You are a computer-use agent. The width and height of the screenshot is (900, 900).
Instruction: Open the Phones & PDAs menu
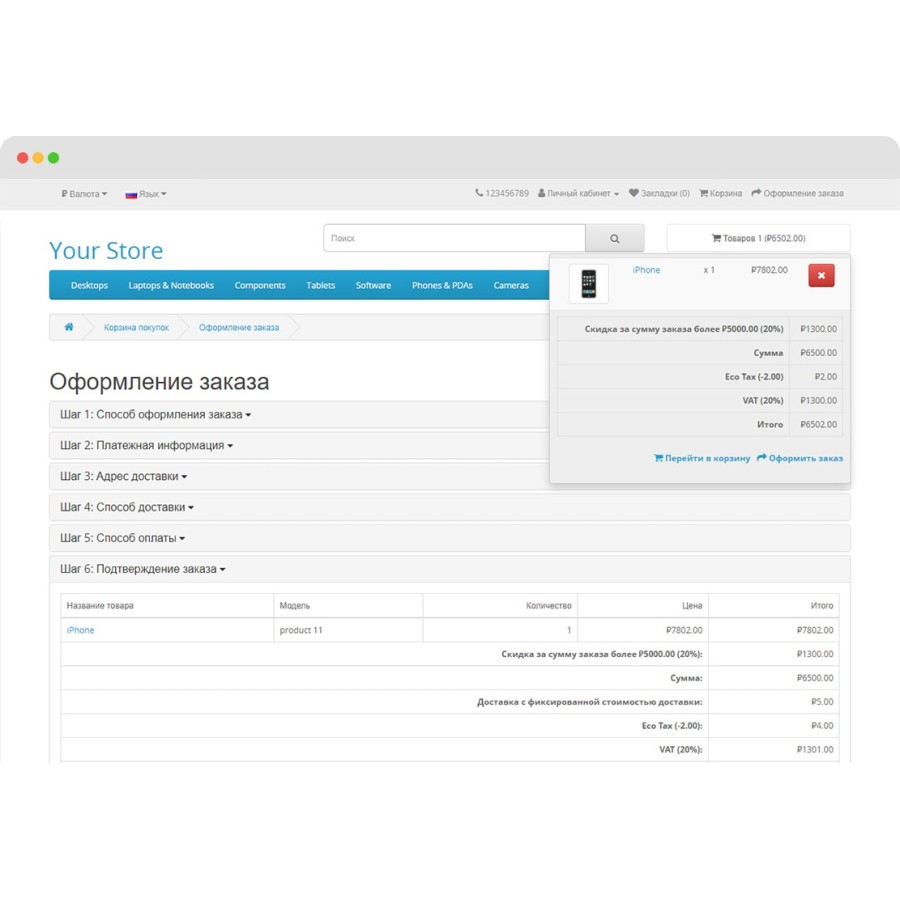coord(442,285)
